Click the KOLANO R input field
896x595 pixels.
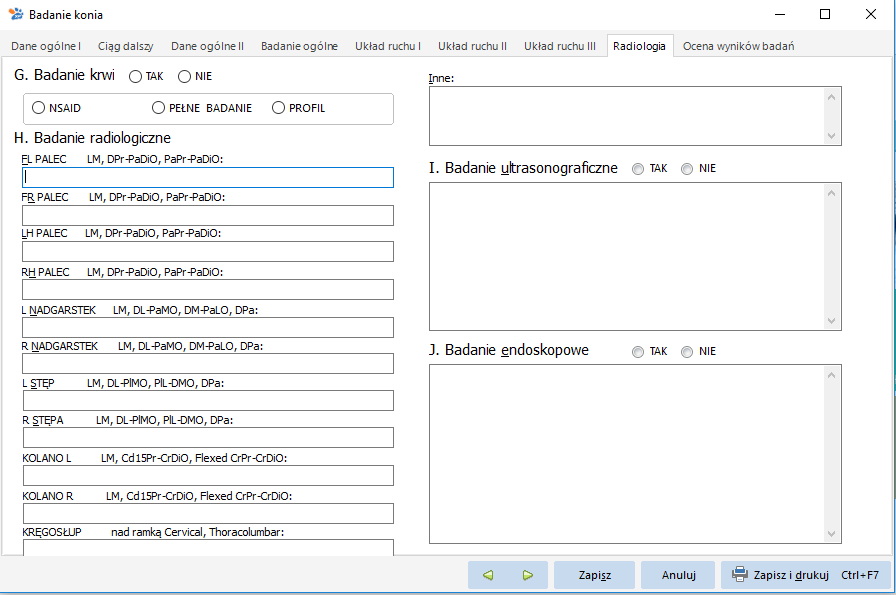tap(209, 513)
